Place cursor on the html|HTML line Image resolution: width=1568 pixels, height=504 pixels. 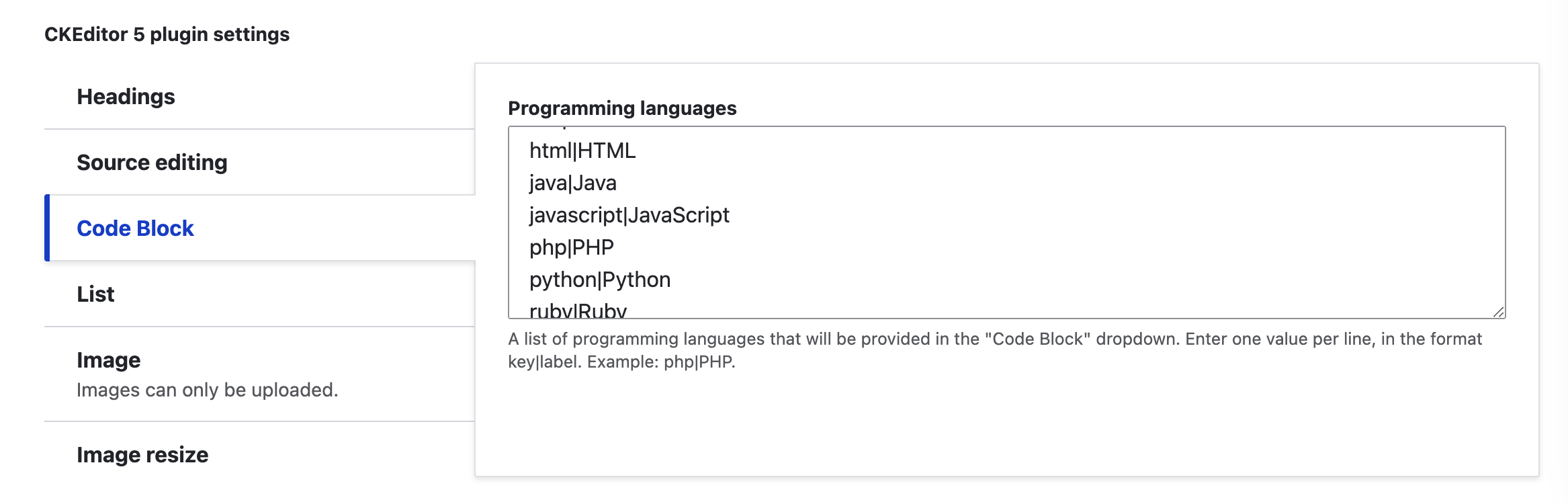(582, 151)
